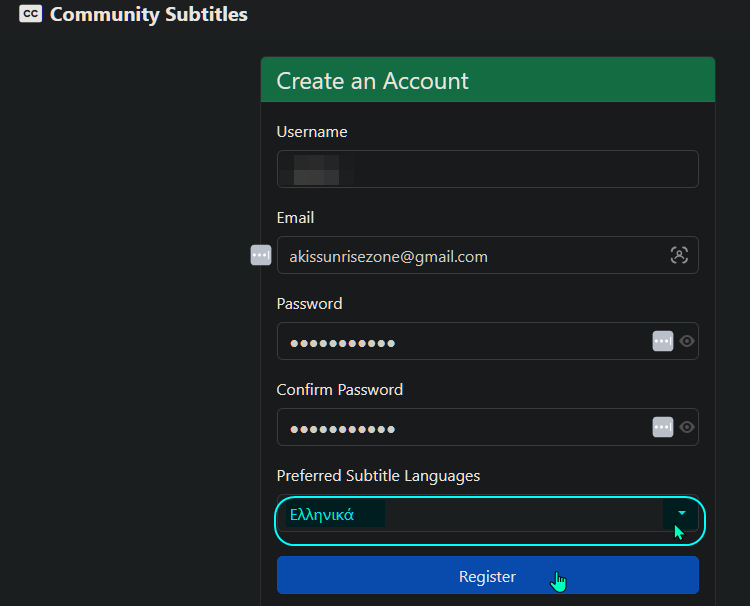Click the Email label text
Image resolution: width=750 pixels, height=606 pixels.
[295, 218]
